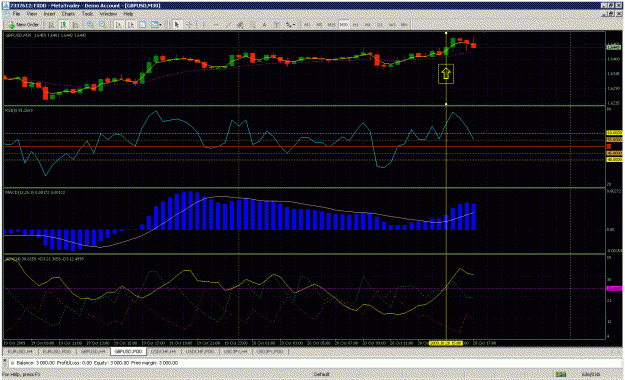The height and width of the screenshot is (380, 625).
Task: Switch timeframe to M1
Action: [x=307, y=25]
